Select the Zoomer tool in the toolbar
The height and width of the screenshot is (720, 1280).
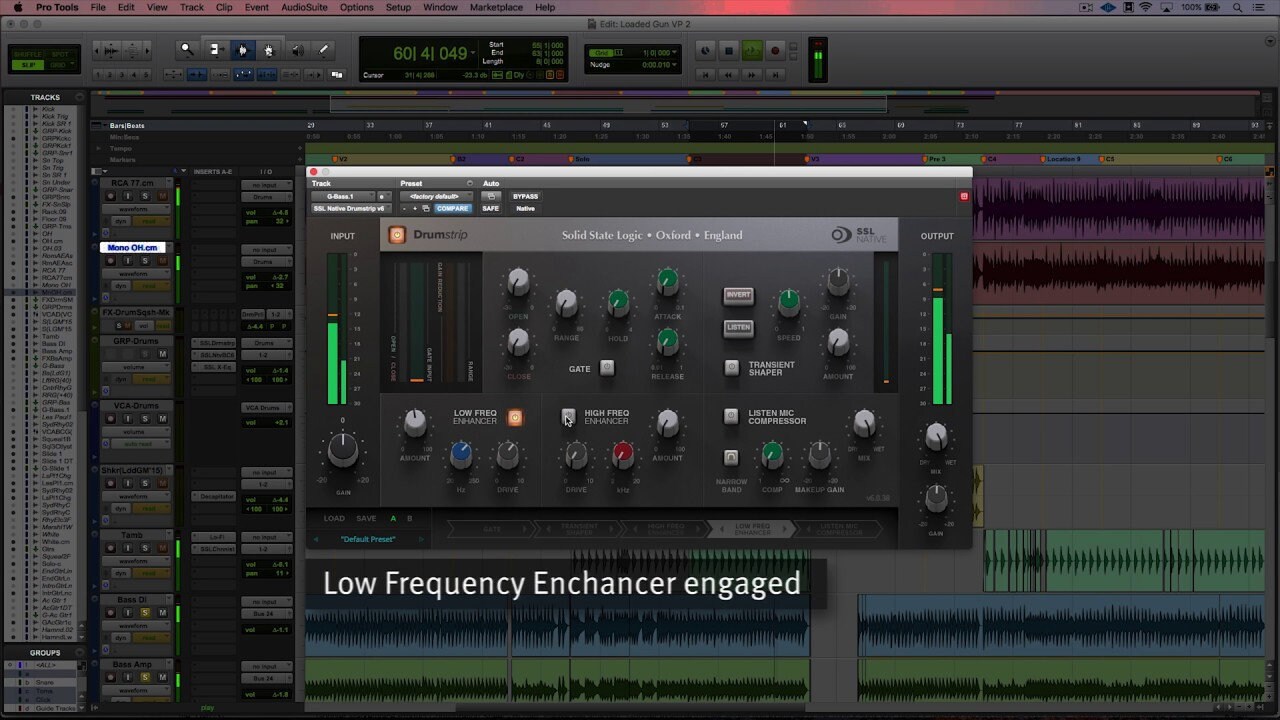pos(187,49)
